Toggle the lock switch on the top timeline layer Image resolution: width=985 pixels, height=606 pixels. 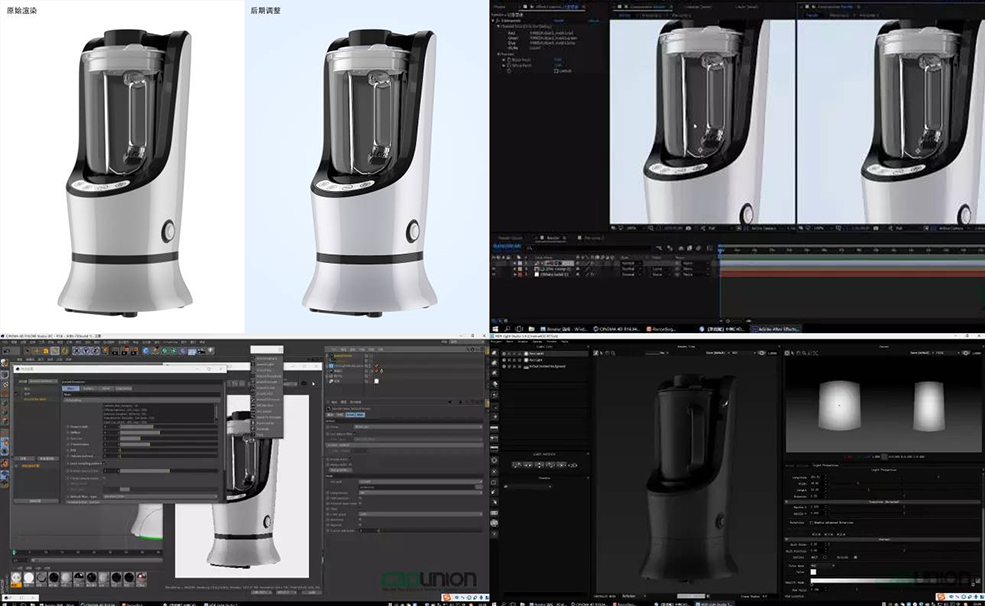click(504, 263)
